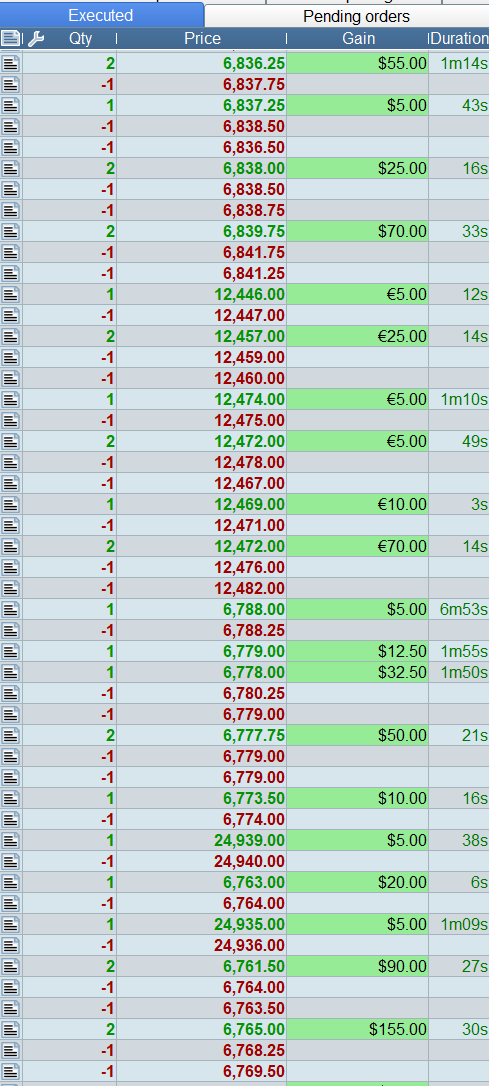This screenshot has height=1086, width=489.
Task: Select the $32.50 gain cell
Action: (x=357, y=673)
